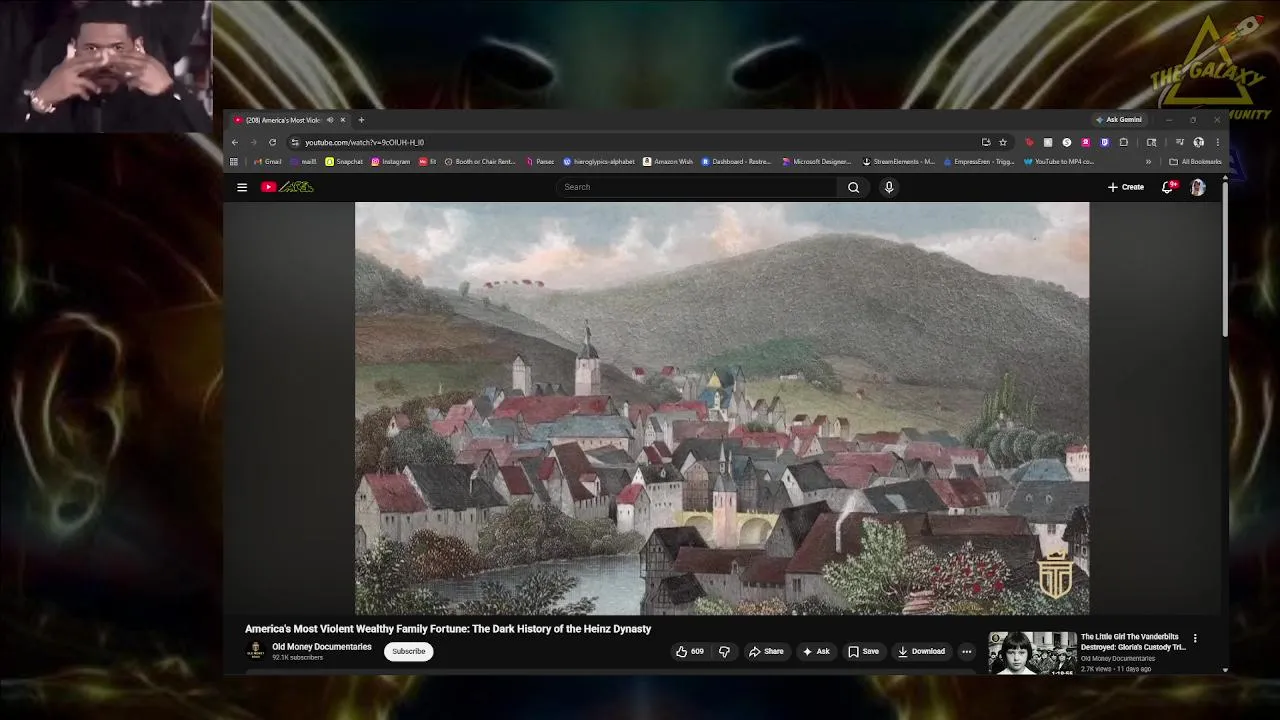Image resolution: width=1280 pixels, height=720 pixels.
Task: Open Chrome profile avatar in toolbar
Action: 1198,142
